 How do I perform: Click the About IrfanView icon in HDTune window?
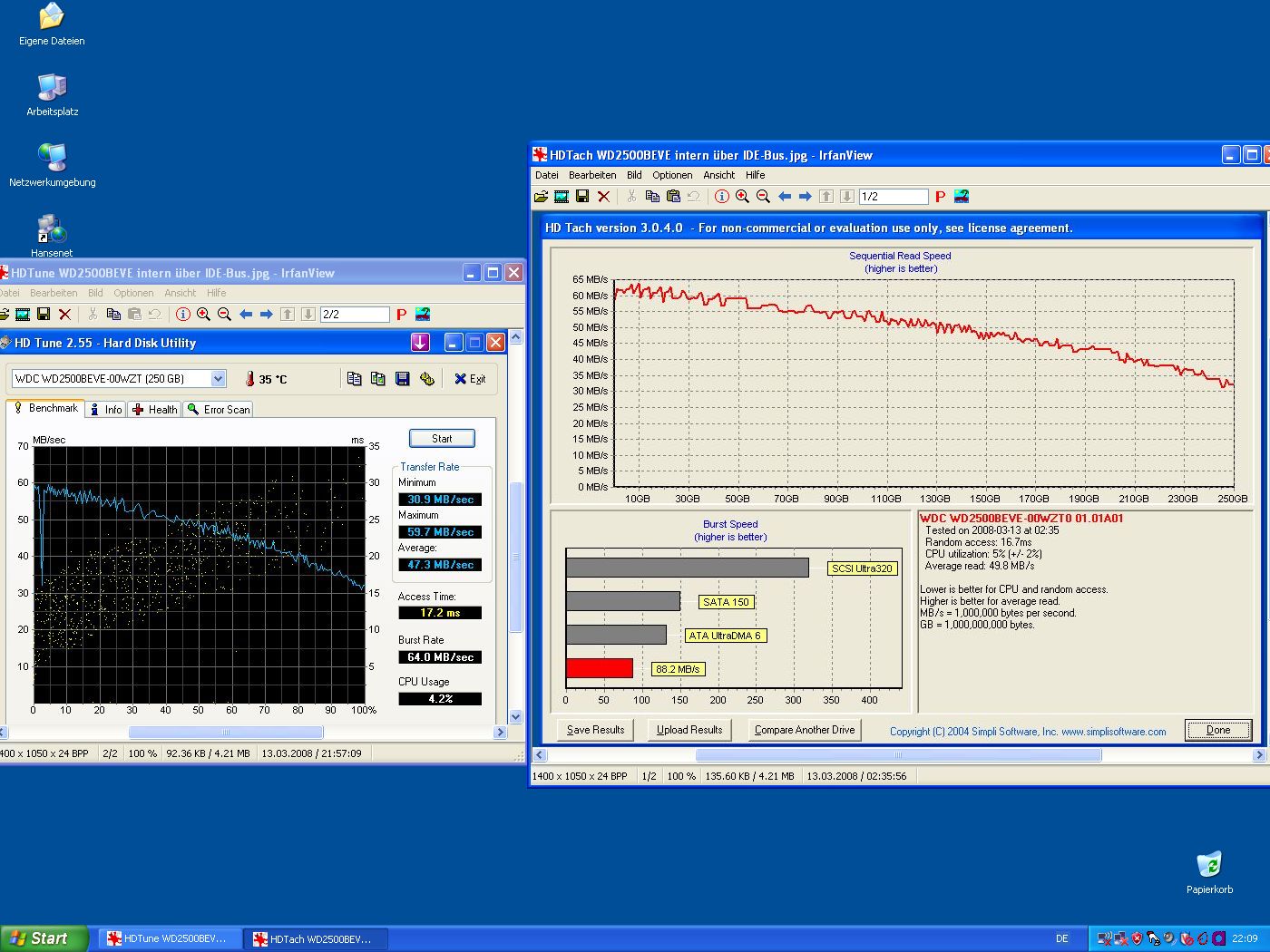(423, 315)
